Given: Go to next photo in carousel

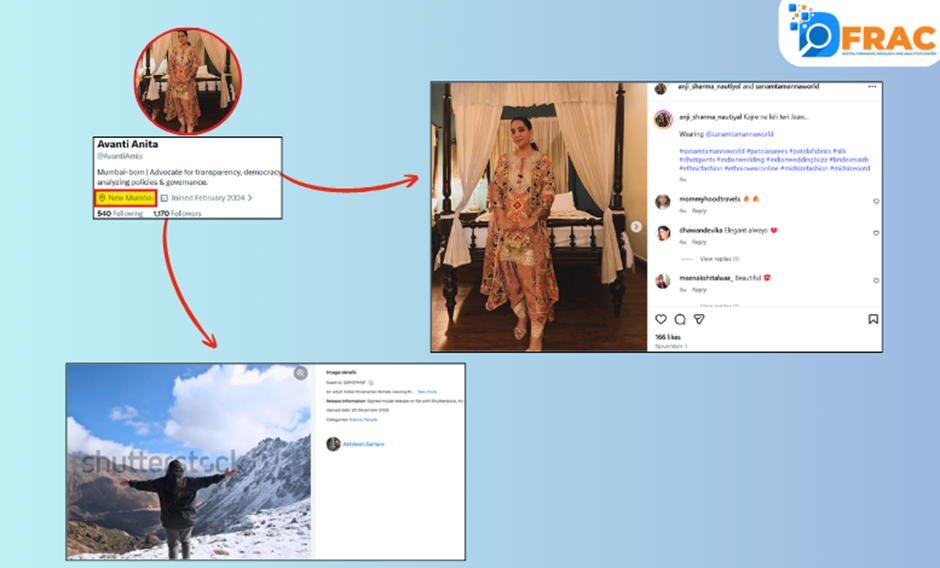Looking at the screenshot, I should tap(636, 226).
